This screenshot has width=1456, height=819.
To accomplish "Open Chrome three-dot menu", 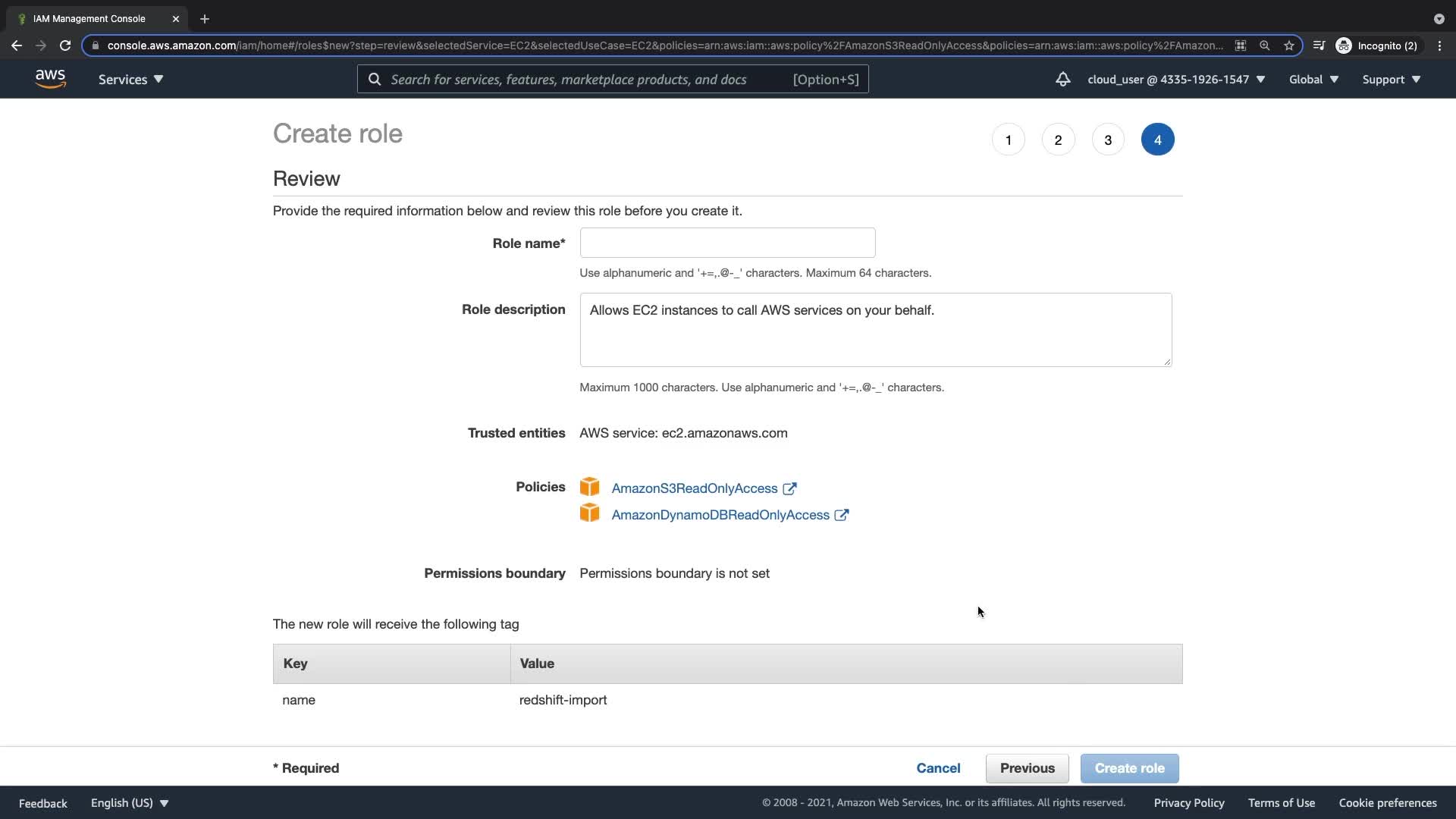I will 1439,45.
